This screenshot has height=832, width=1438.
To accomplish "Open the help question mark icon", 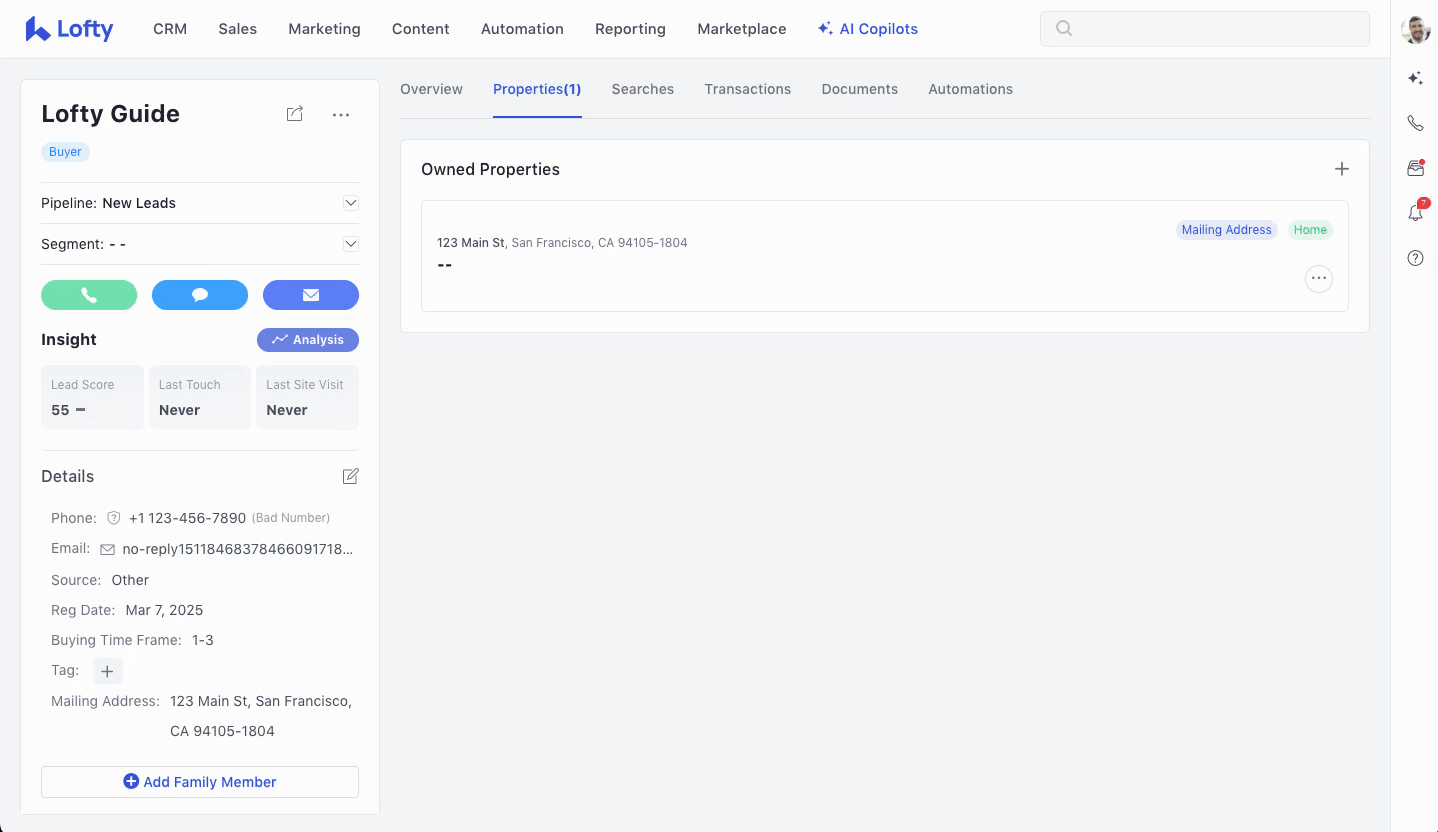I will (1415, 258).
